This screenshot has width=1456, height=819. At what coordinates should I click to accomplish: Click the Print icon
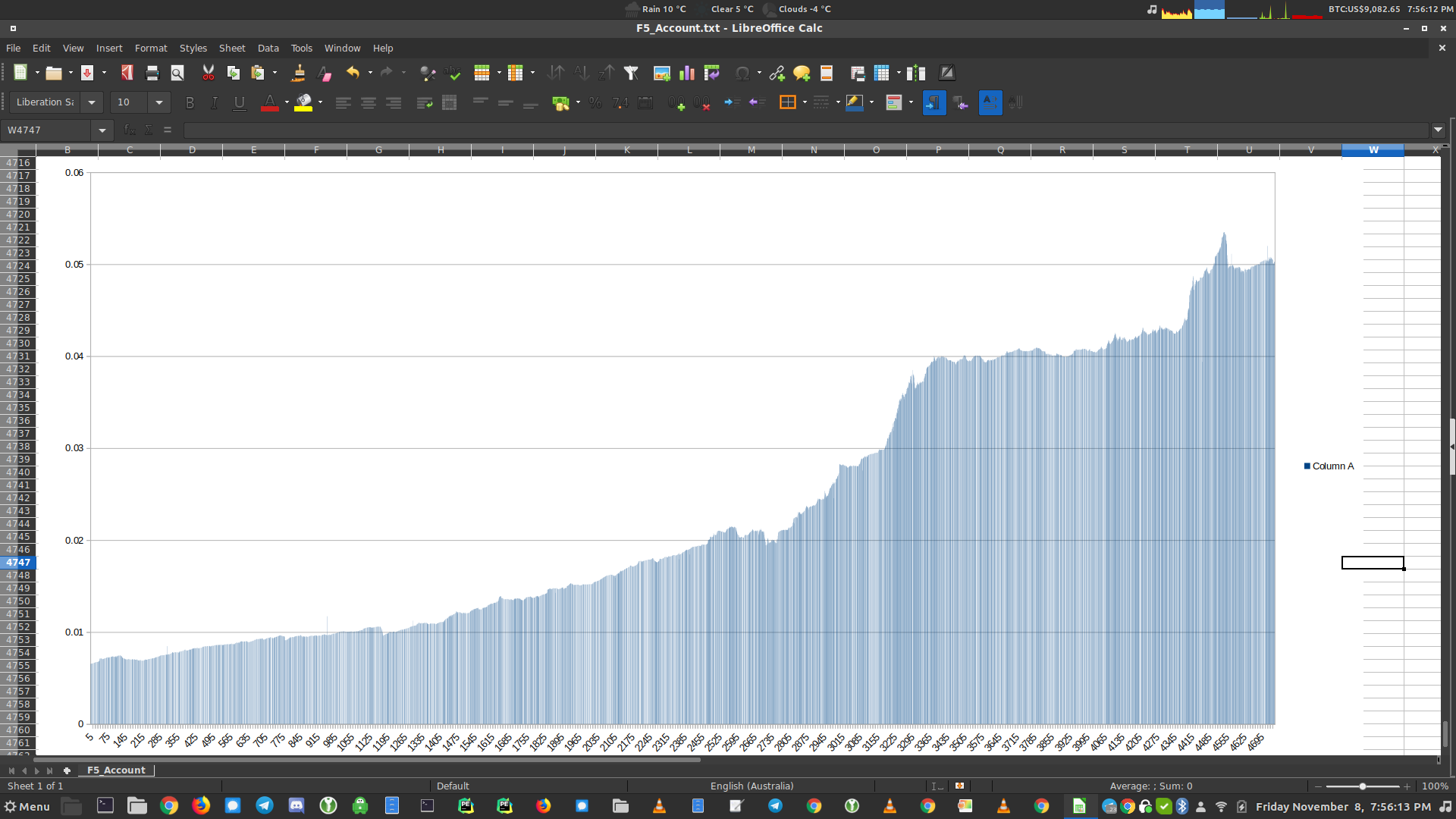pos(152,73)
